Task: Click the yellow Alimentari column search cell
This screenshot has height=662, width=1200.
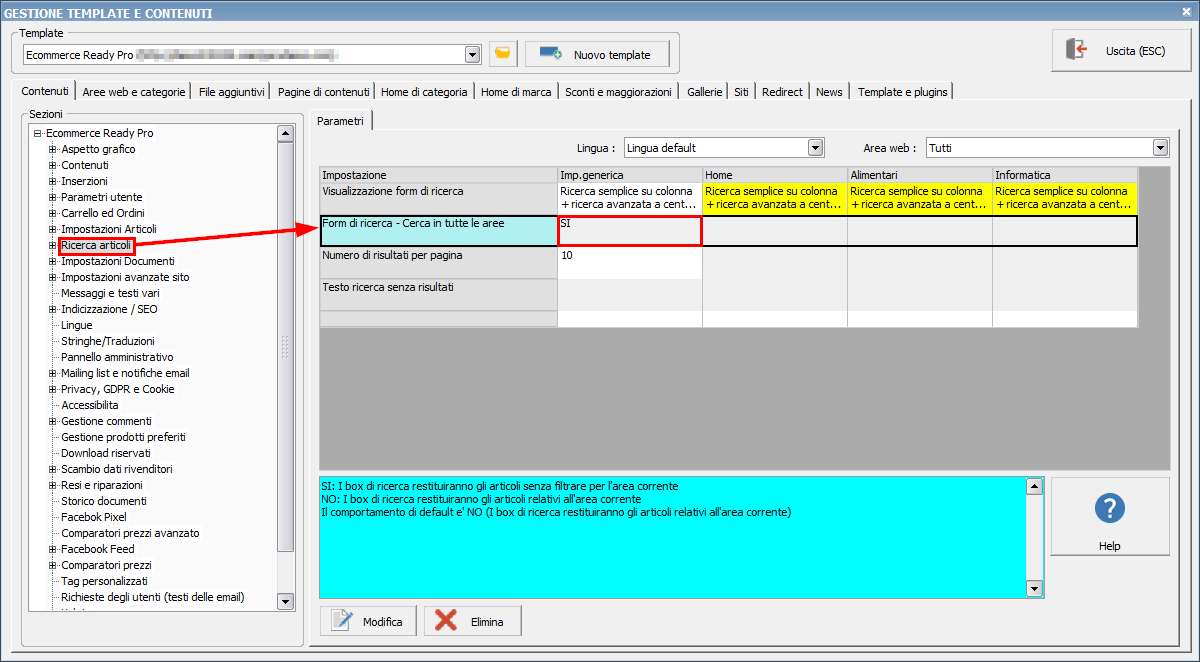Action: click(920, 198)
